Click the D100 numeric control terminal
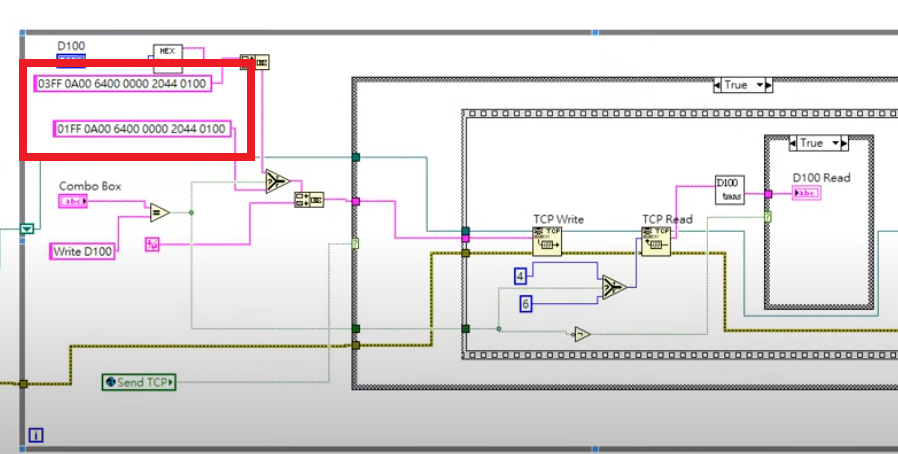The width and height of the screenshot is (898, 454). point(71,60)
